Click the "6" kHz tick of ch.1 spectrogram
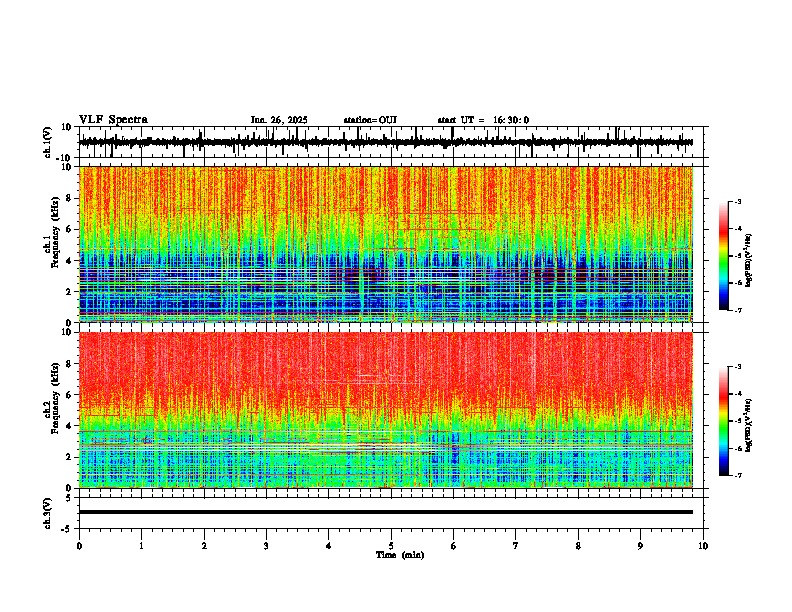 (69, 229)
